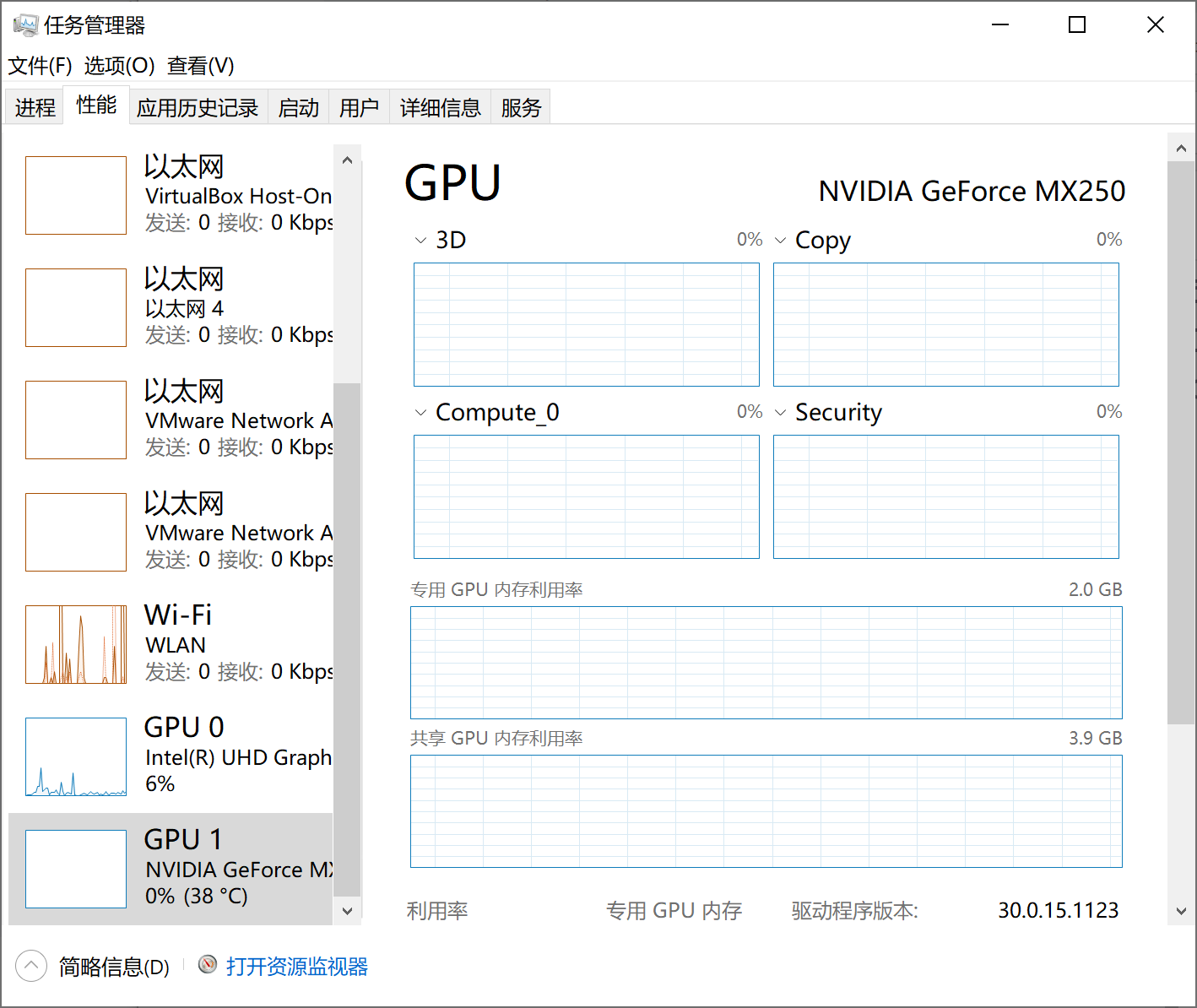1197x1008 pixels.
Task: Click sidebar scrollbar up arrow
Action: pos(347,160)
